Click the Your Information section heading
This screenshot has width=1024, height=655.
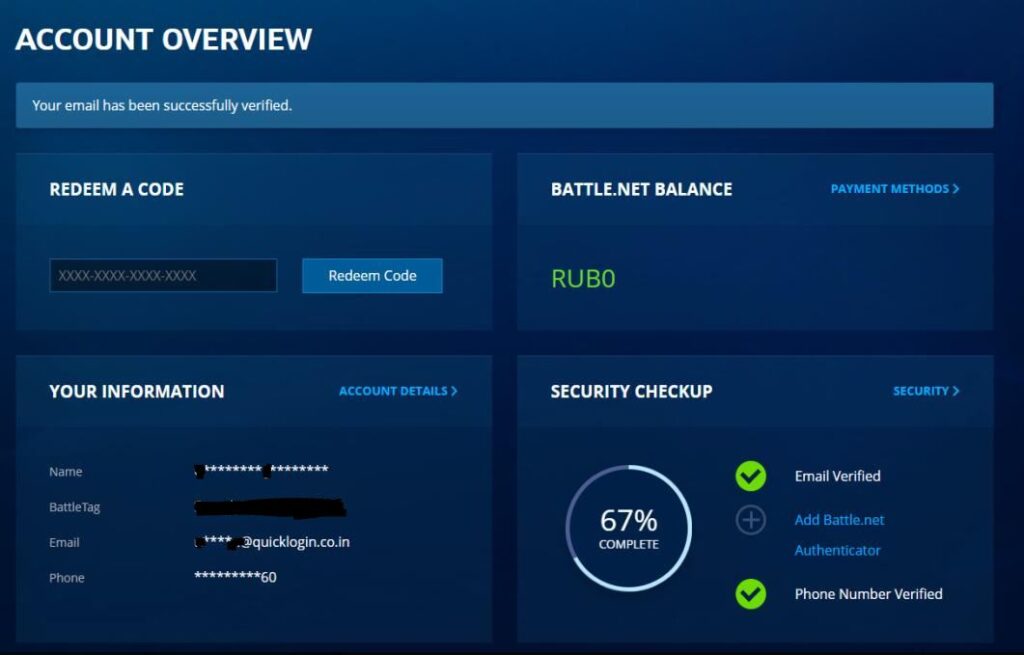136,392
